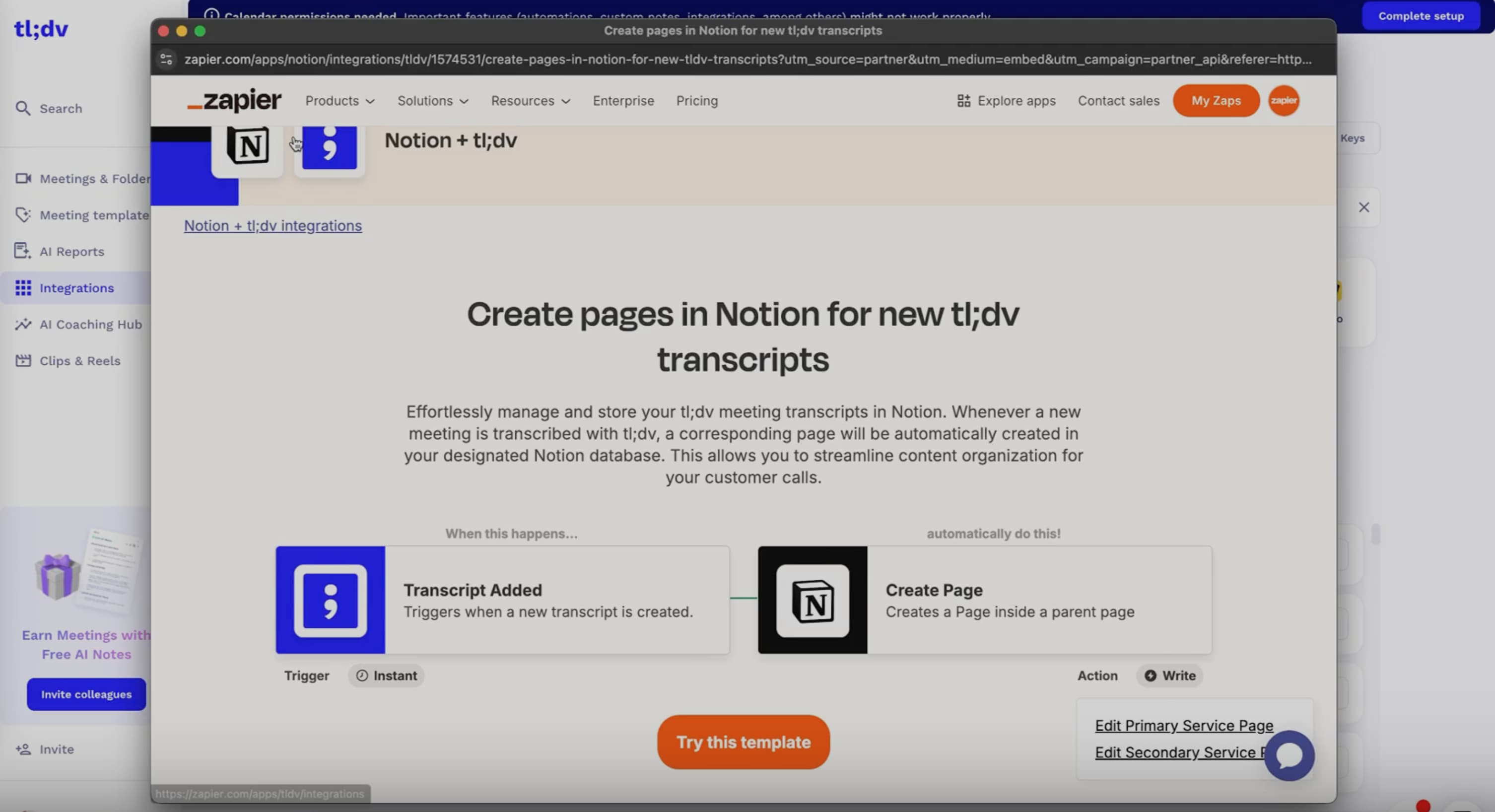Image resolution: width=1495 pixels, height=812 pixels.
Task: Click the Zapier account avatar
Action: [1283, 100]
